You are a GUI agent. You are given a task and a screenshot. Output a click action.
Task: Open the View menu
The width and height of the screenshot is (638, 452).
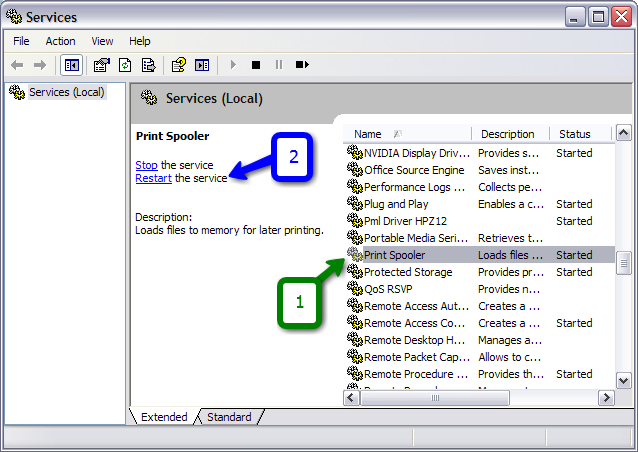(x=102, y=41)
